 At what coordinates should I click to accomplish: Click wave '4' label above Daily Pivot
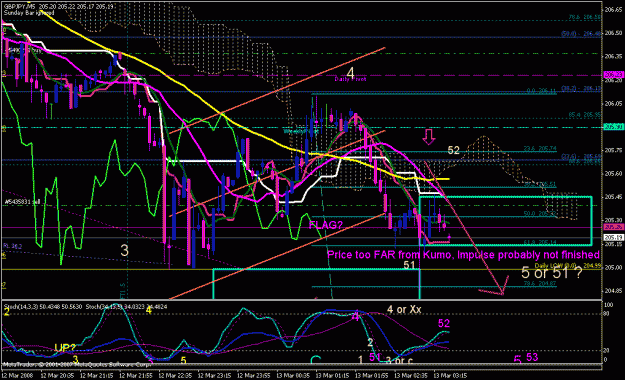[x=350, y=73]
